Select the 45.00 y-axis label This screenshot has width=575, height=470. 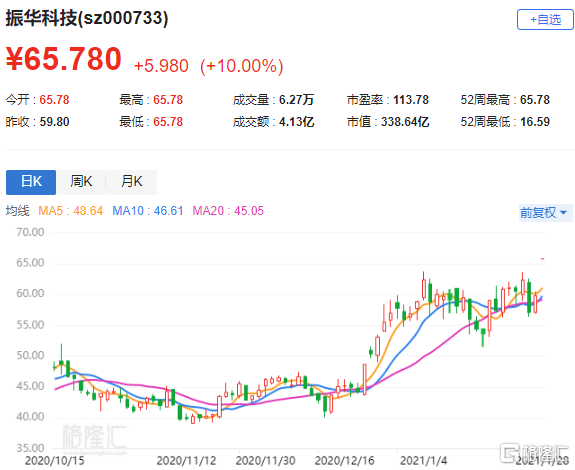[30, 386]
